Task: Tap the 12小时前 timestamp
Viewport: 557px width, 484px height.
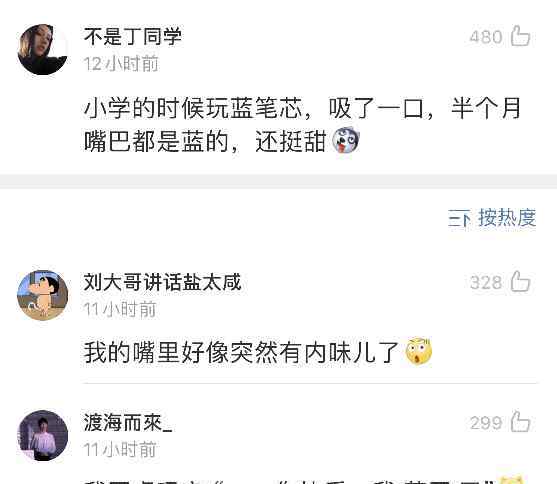Action: [121, 64]
